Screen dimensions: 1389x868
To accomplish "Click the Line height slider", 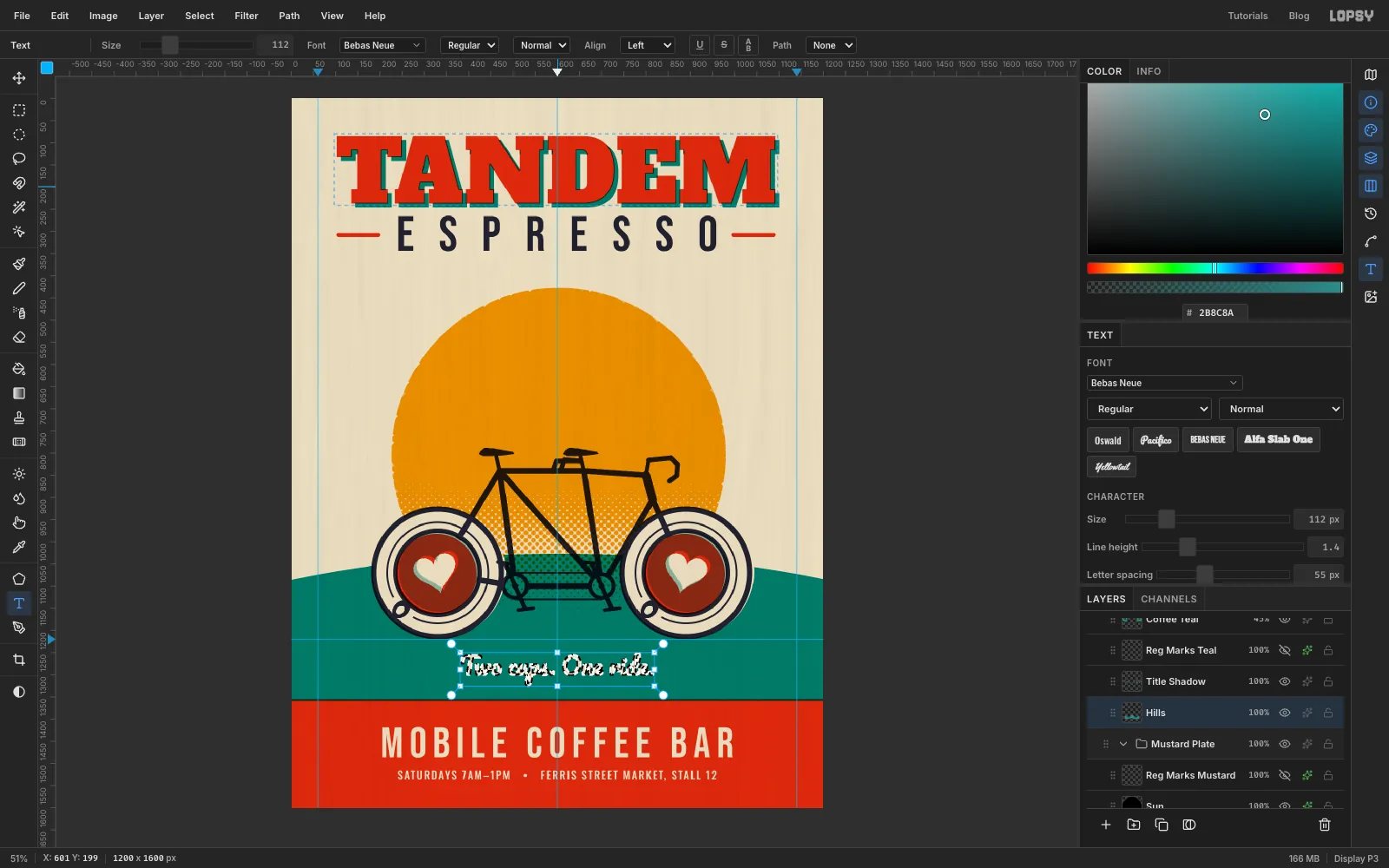I will point(1222,547).
